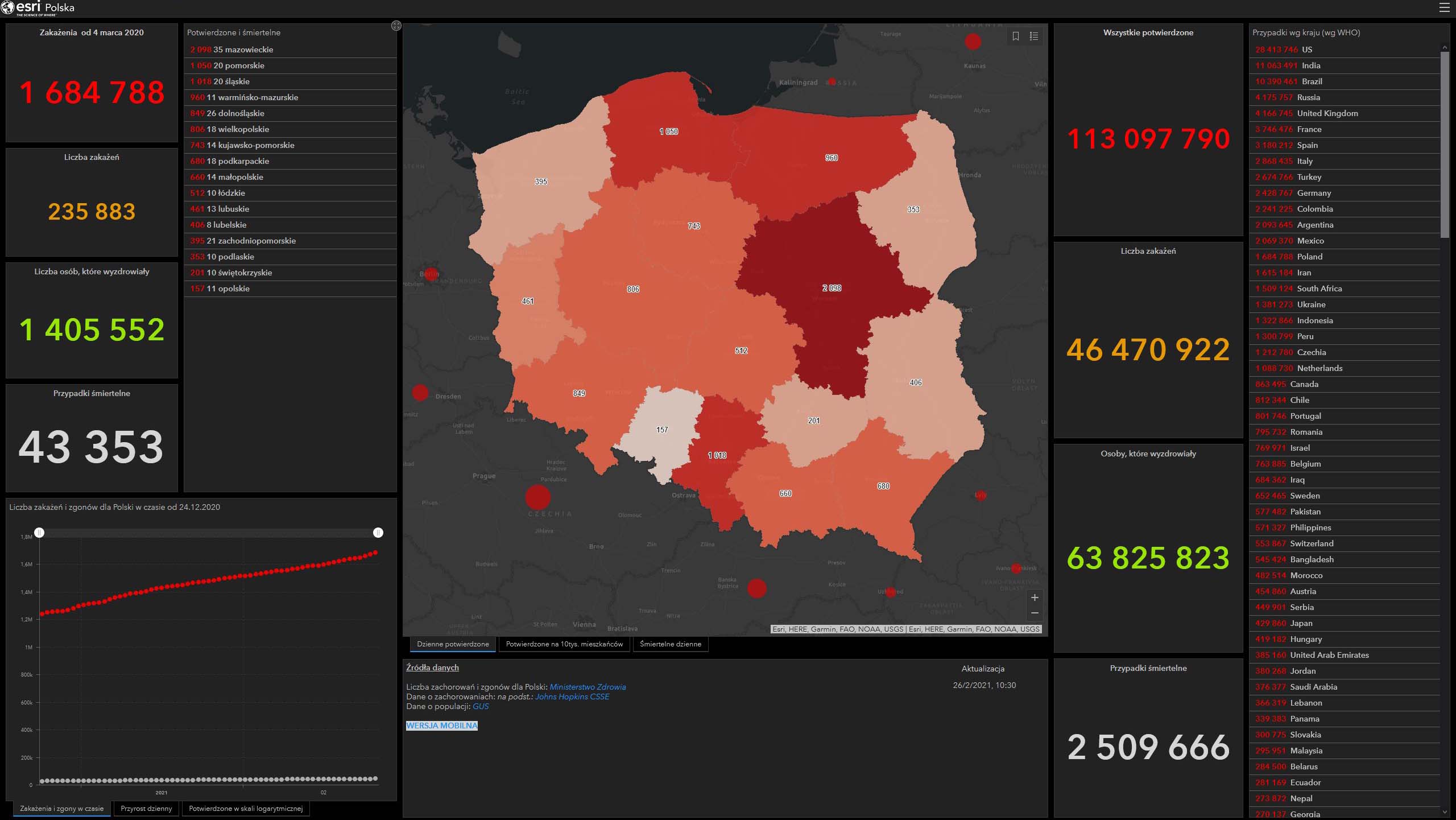Click the country list scrollbar down arrow
The height and width of the screenshot is (820, 1456).
(1445, 812)
